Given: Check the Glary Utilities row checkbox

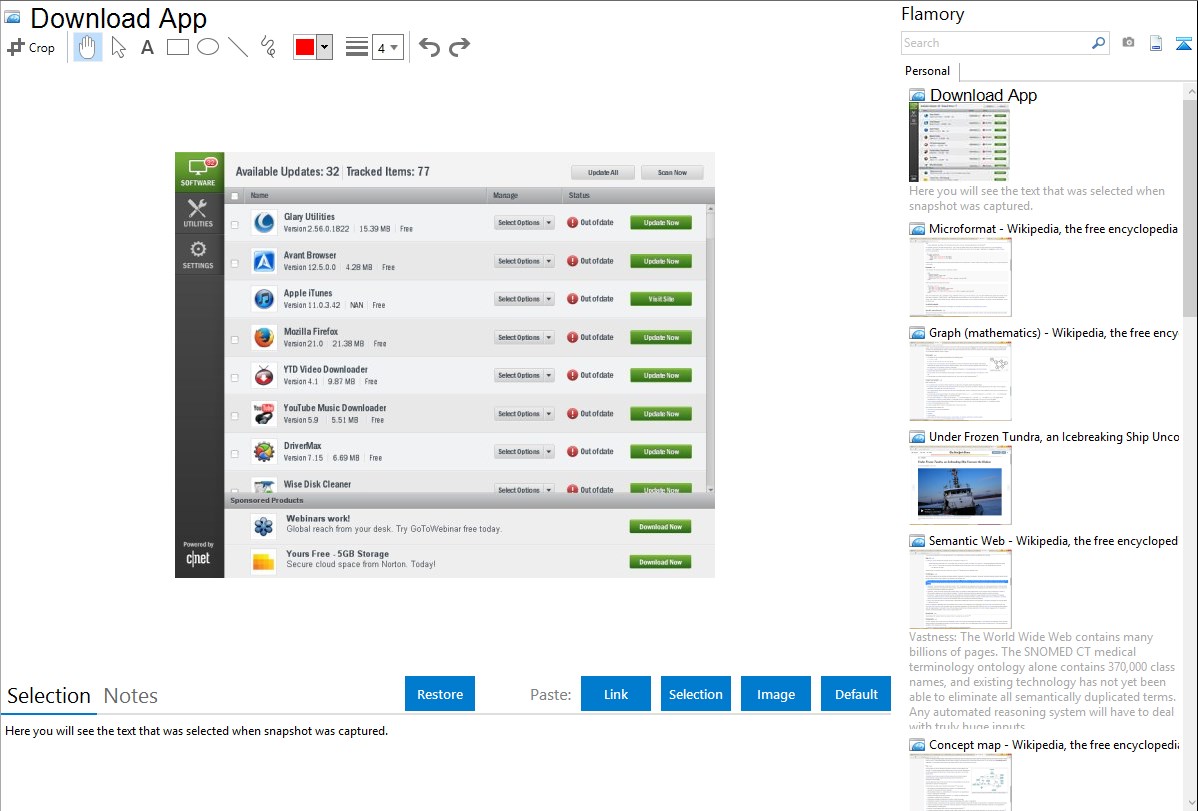Looking at the screenshot, I should pos(235,225).
